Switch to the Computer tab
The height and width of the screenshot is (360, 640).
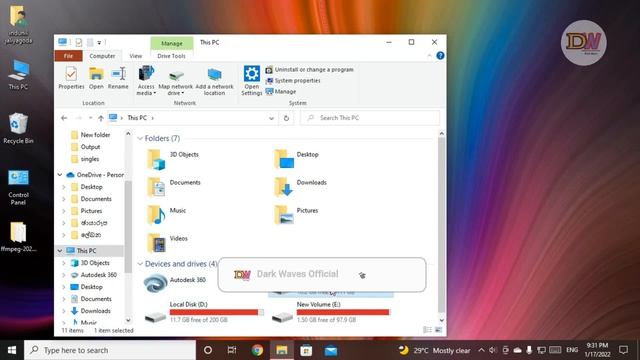point(102,56)
